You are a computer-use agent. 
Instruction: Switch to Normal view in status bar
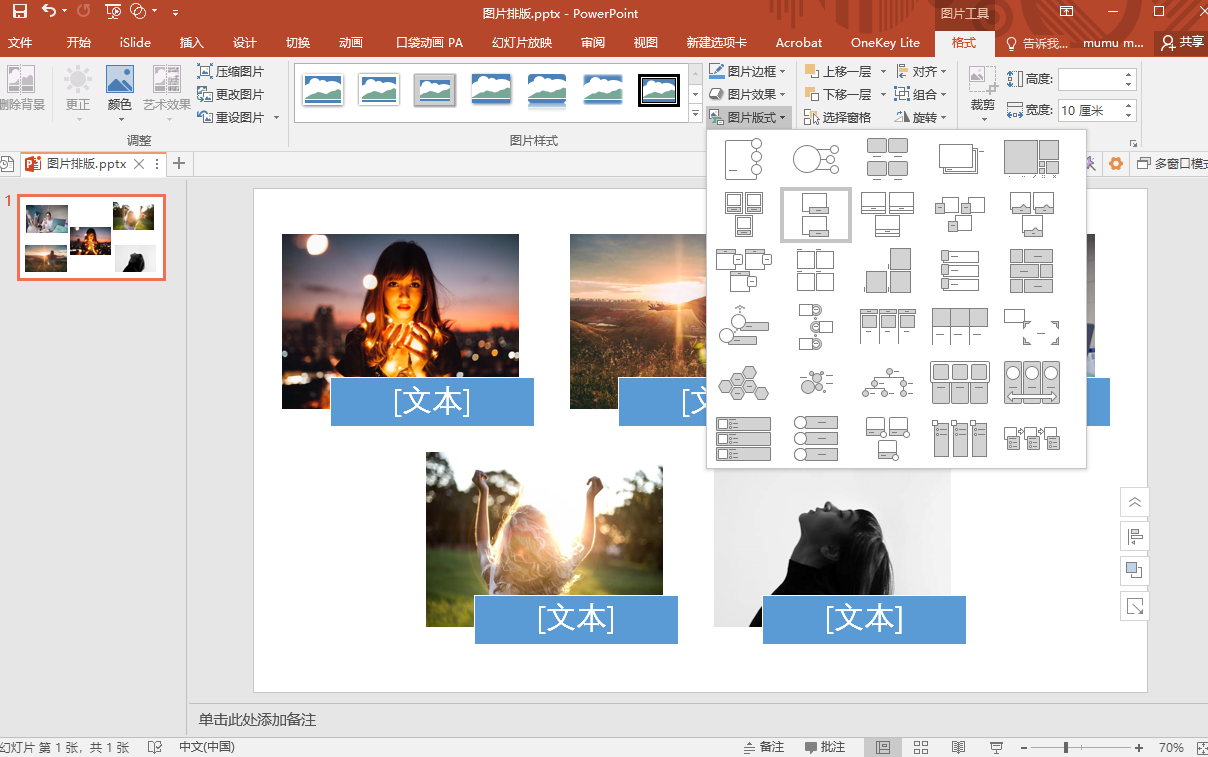tap(883, 747)
